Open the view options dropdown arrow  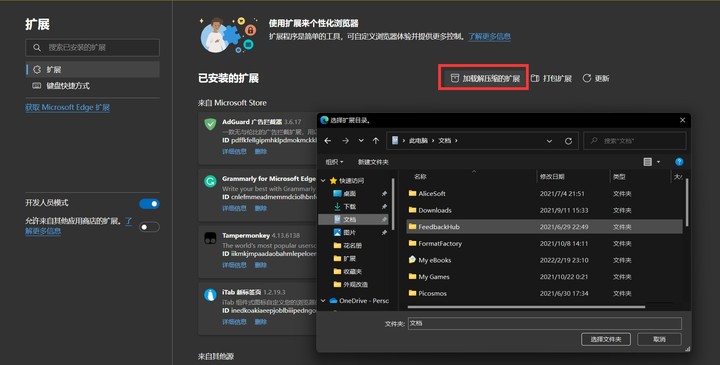(x=658, y=162)
